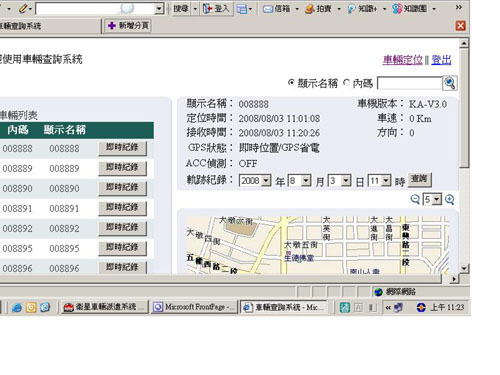Screen dimensions: 500x375
Task: Open the 搜尋 button dropdown arrow
Action: point(195,9)
